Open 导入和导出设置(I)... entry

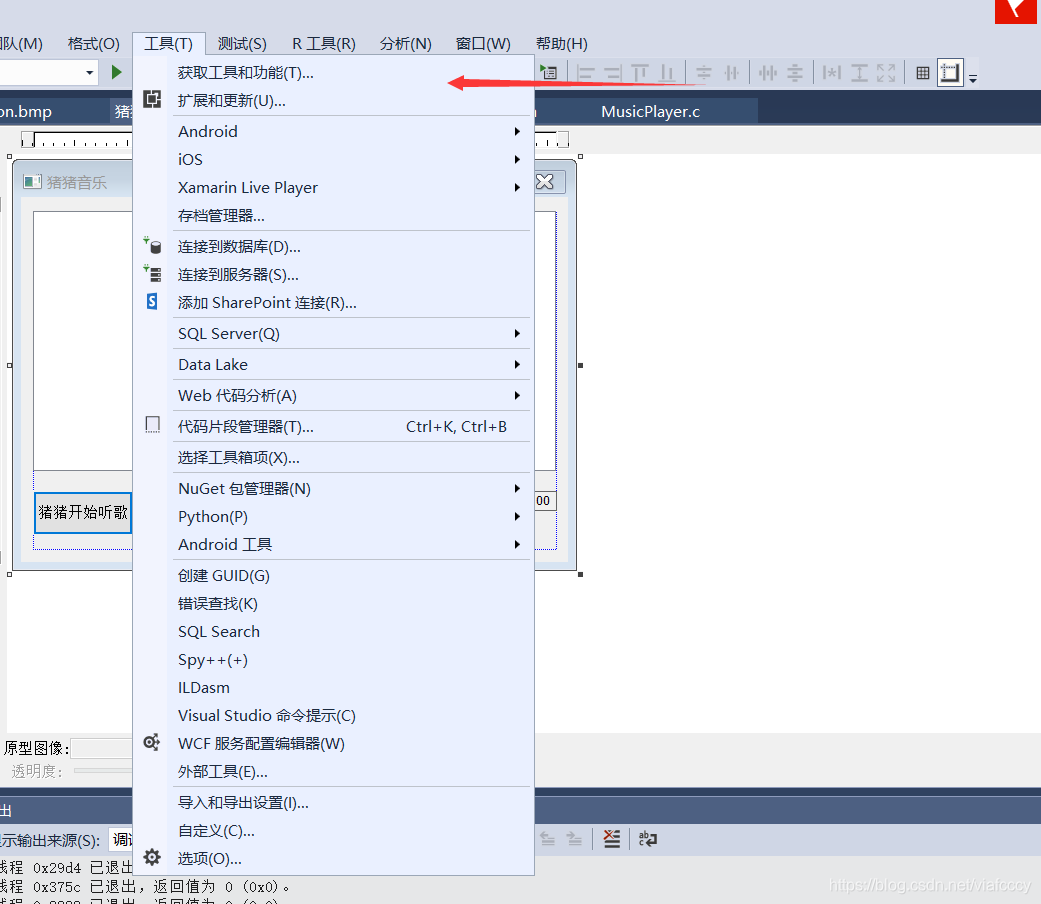(333, 802)
